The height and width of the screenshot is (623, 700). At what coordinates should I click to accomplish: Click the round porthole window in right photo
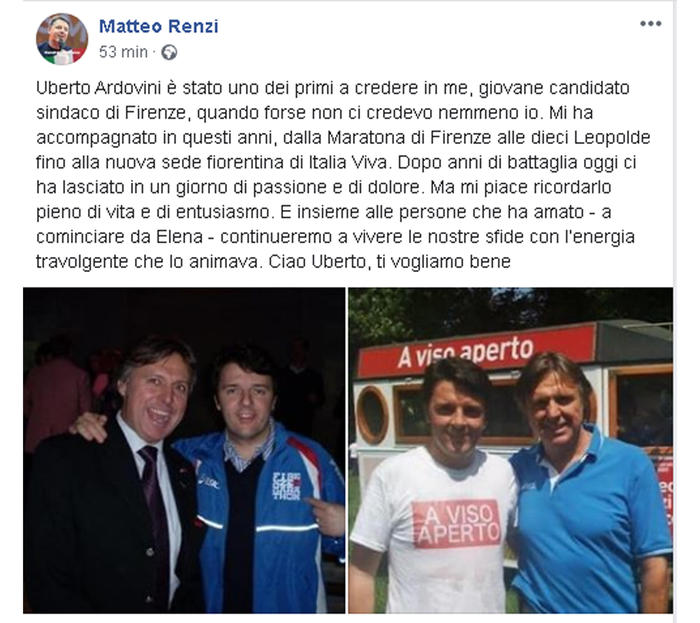click(x=372, y=415)
